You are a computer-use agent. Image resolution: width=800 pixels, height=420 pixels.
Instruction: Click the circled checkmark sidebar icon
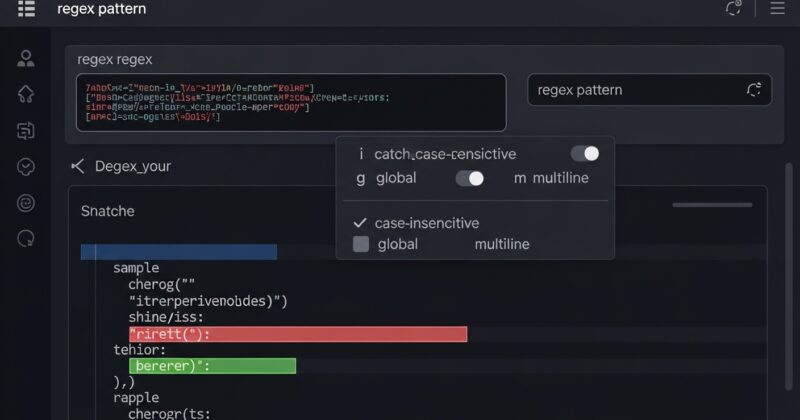coord(26,166)
